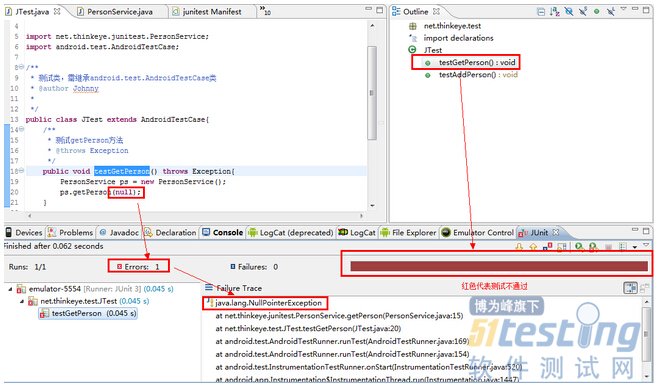Image resolution: width=657 pixels, height=386 pixels.
Task: Open the File Explorer tab
Action: tap(409, 233)
